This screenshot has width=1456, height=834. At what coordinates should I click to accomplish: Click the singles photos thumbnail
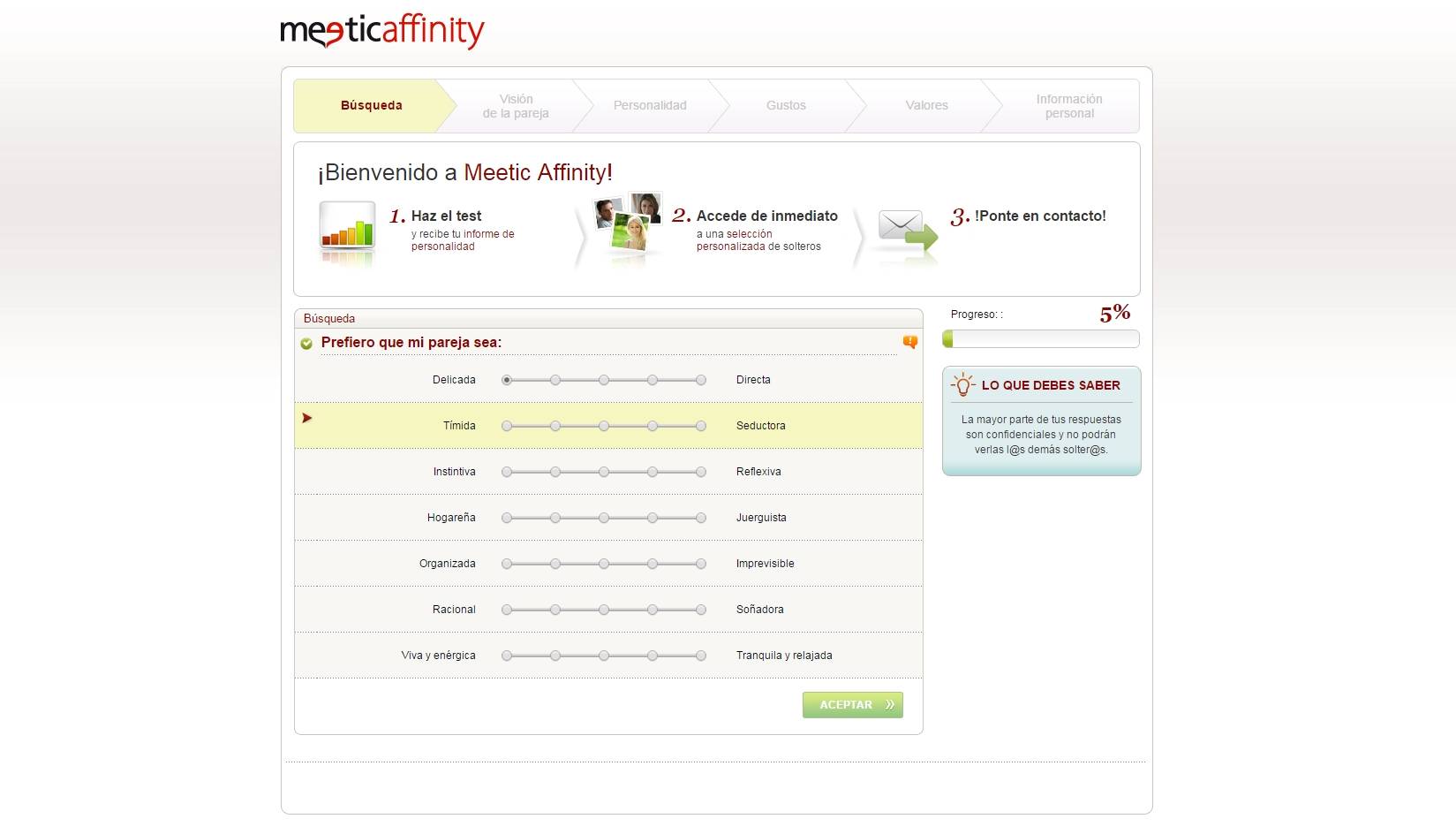[x=628, y=224]
